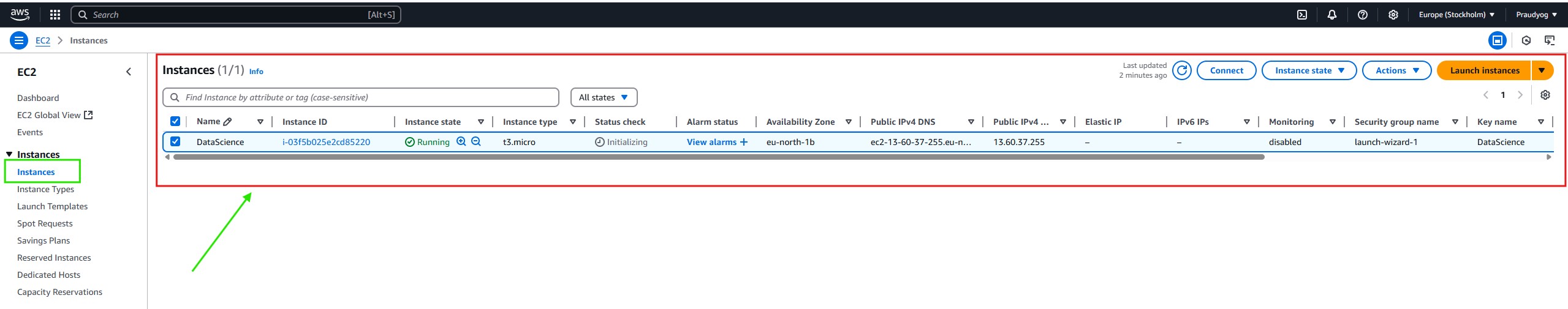Open the All states filter dropdown
The width and height of the screenshot is (1568, 309).
pyautogui.click(x=604, y=97)
